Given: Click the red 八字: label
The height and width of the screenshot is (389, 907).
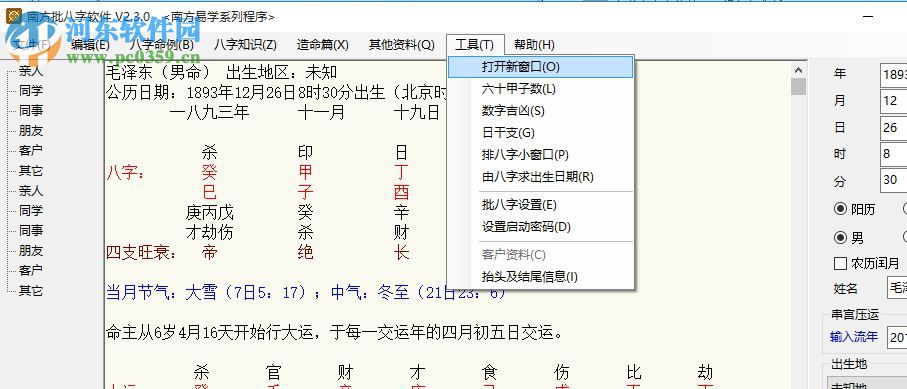Looking at the screenshot, I should pos(126,173).
